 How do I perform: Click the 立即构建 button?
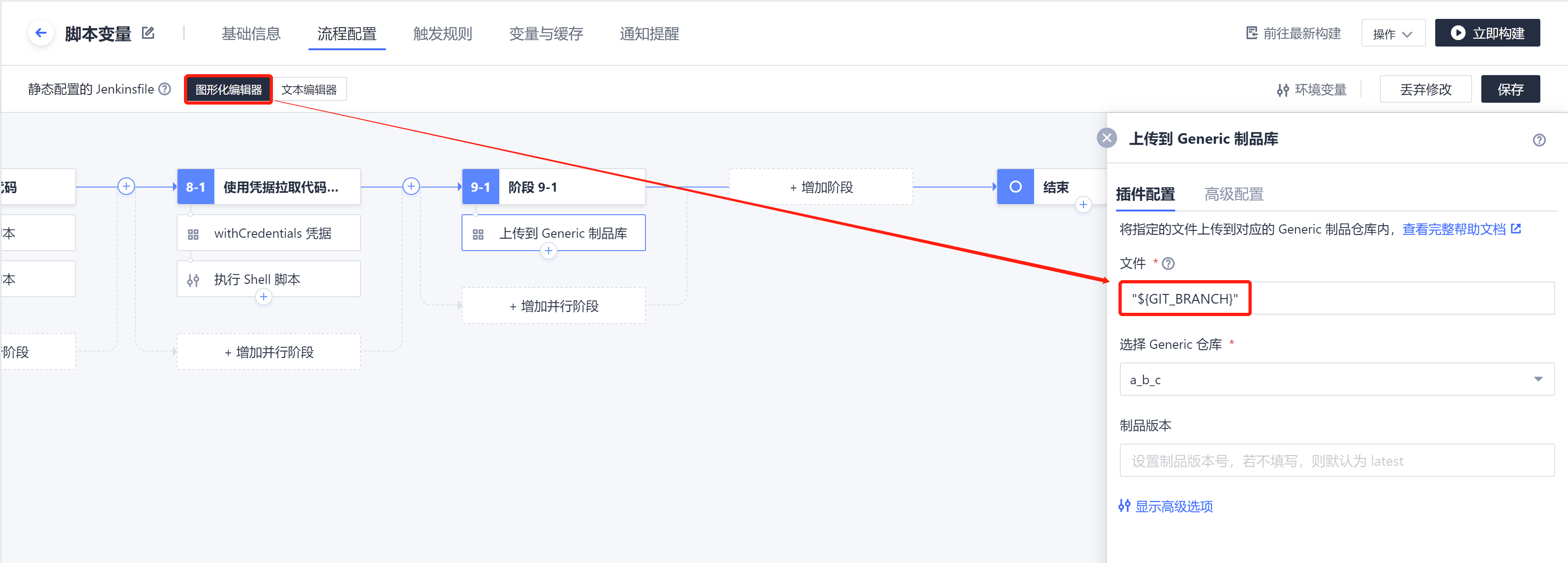[1487, 33]
